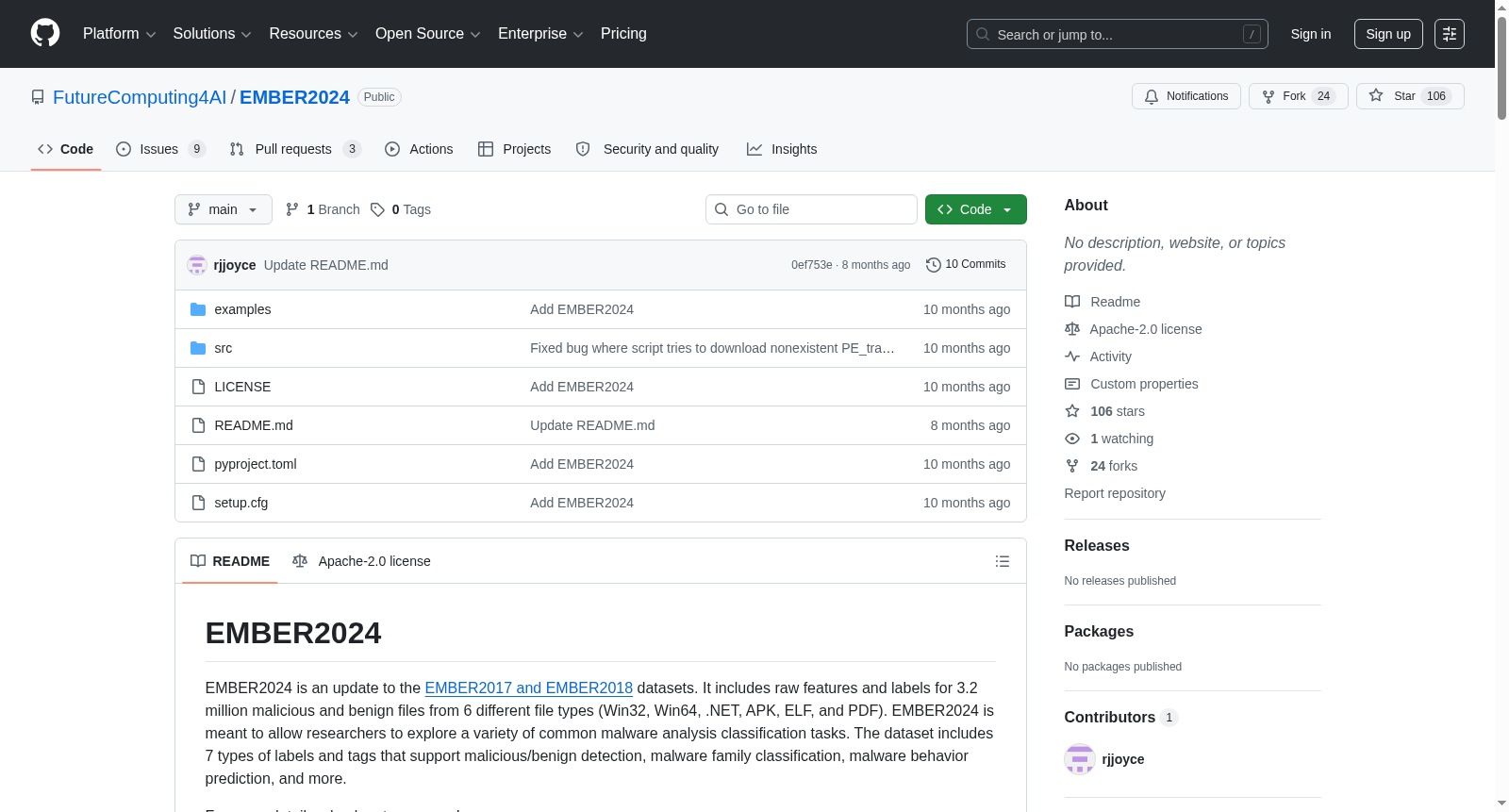The height and width of the screenshot is (812, 1509).
Task: Click the branch icon beside 1 Branch
Action: pos(292,209)
